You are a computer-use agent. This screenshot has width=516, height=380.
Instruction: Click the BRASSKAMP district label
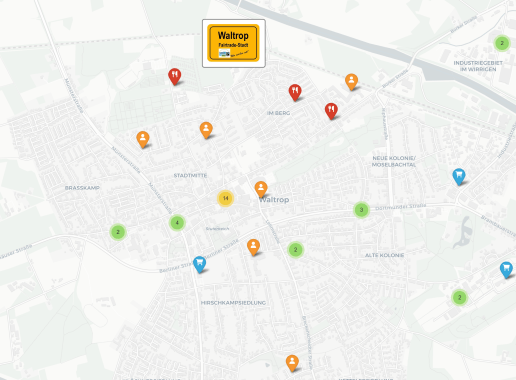tap(82, 188)
